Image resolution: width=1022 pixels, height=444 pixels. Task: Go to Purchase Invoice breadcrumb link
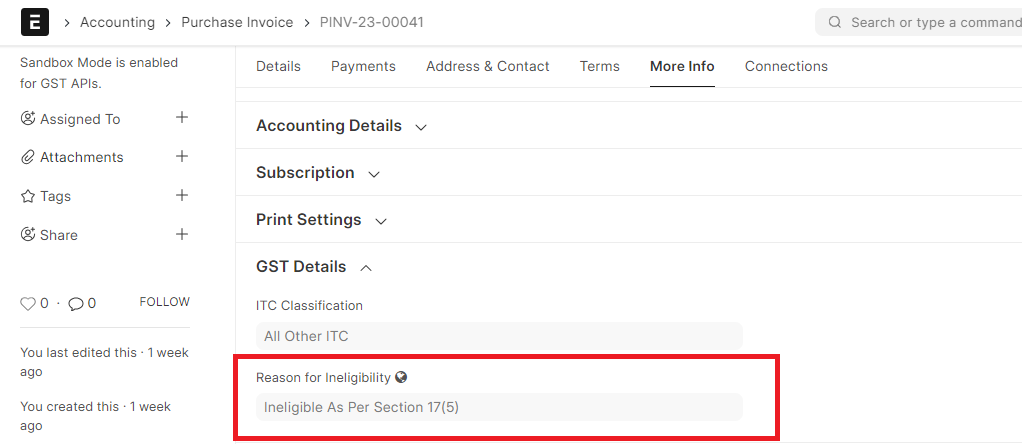[x=237, y=22]
